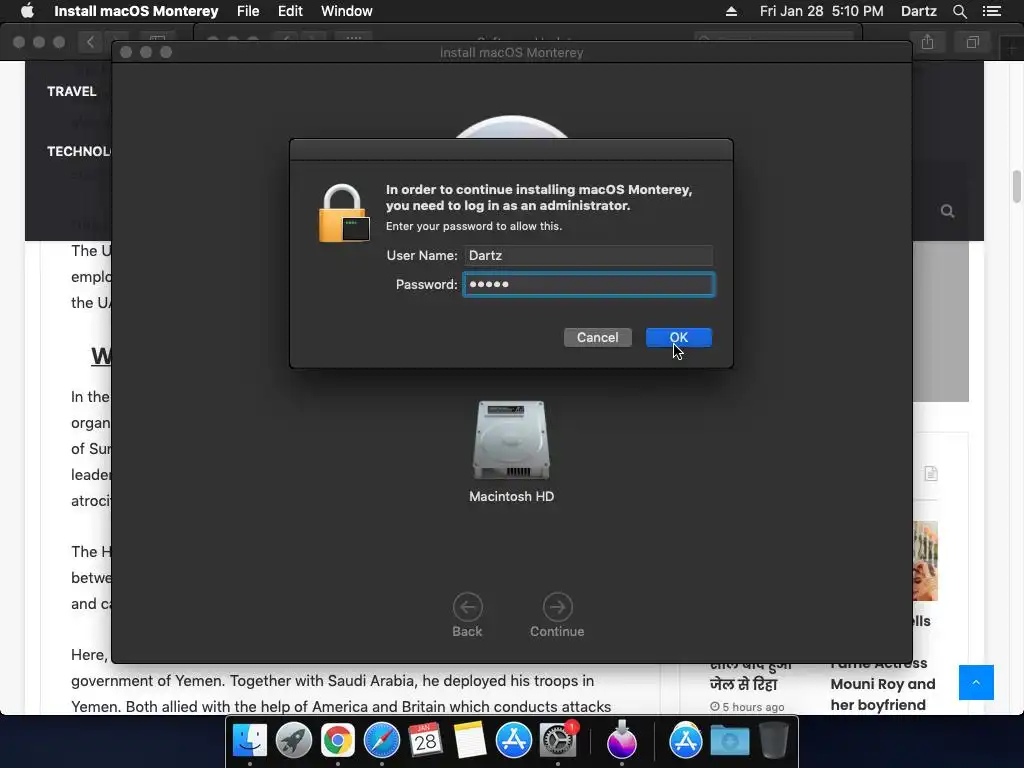Click the article thumbnail image in sidebar

(925, 561)
